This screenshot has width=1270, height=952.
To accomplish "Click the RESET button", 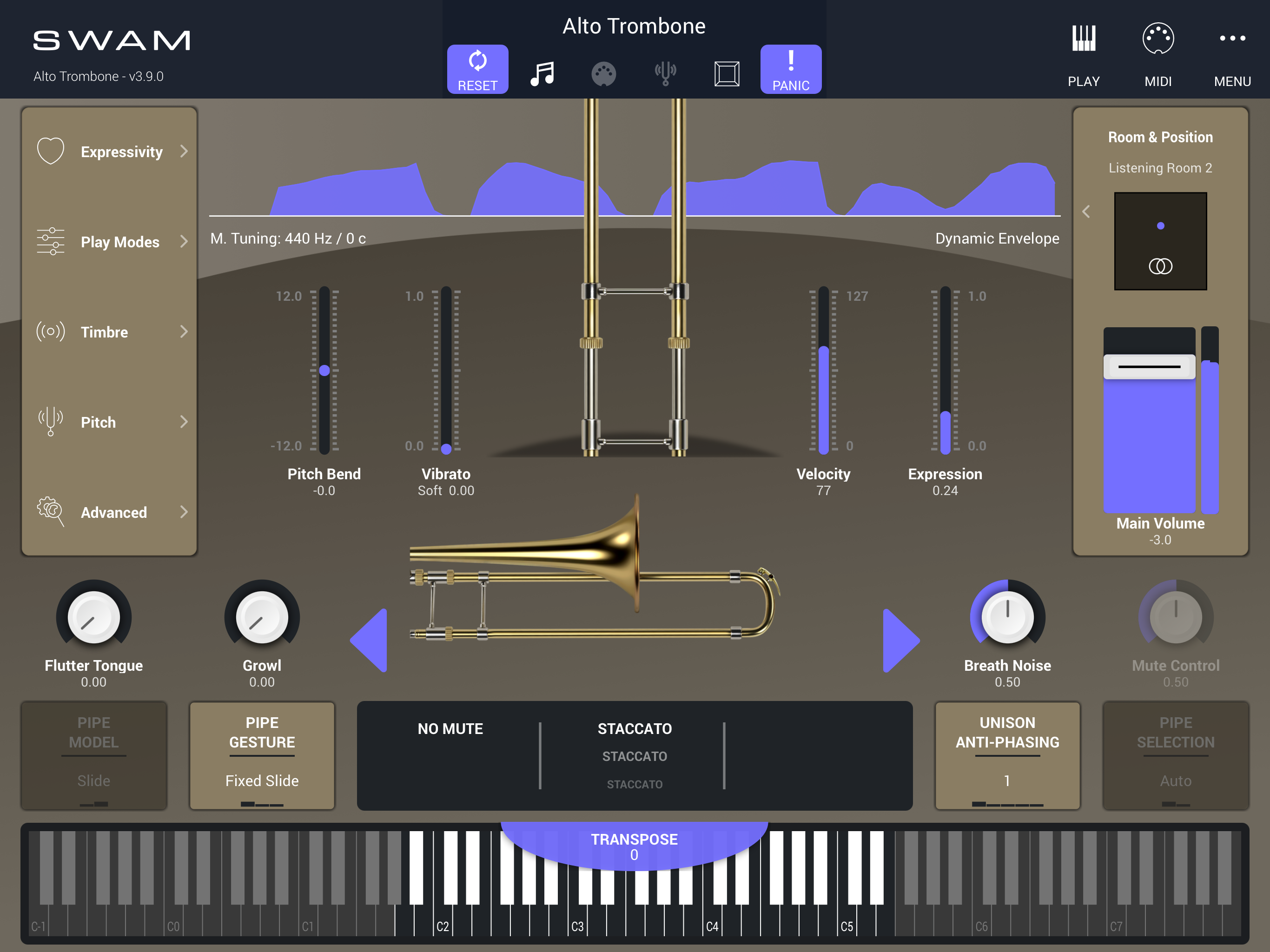I will (477, 69).
